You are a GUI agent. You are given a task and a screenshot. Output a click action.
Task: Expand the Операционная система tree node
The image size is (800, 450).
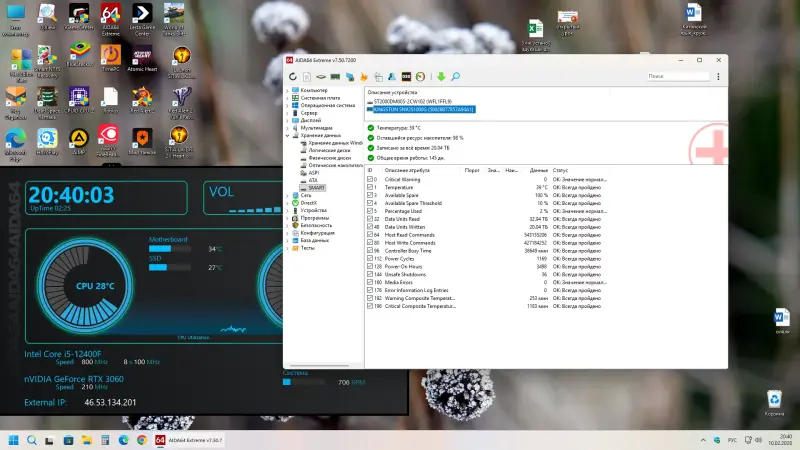click(287, 106)
